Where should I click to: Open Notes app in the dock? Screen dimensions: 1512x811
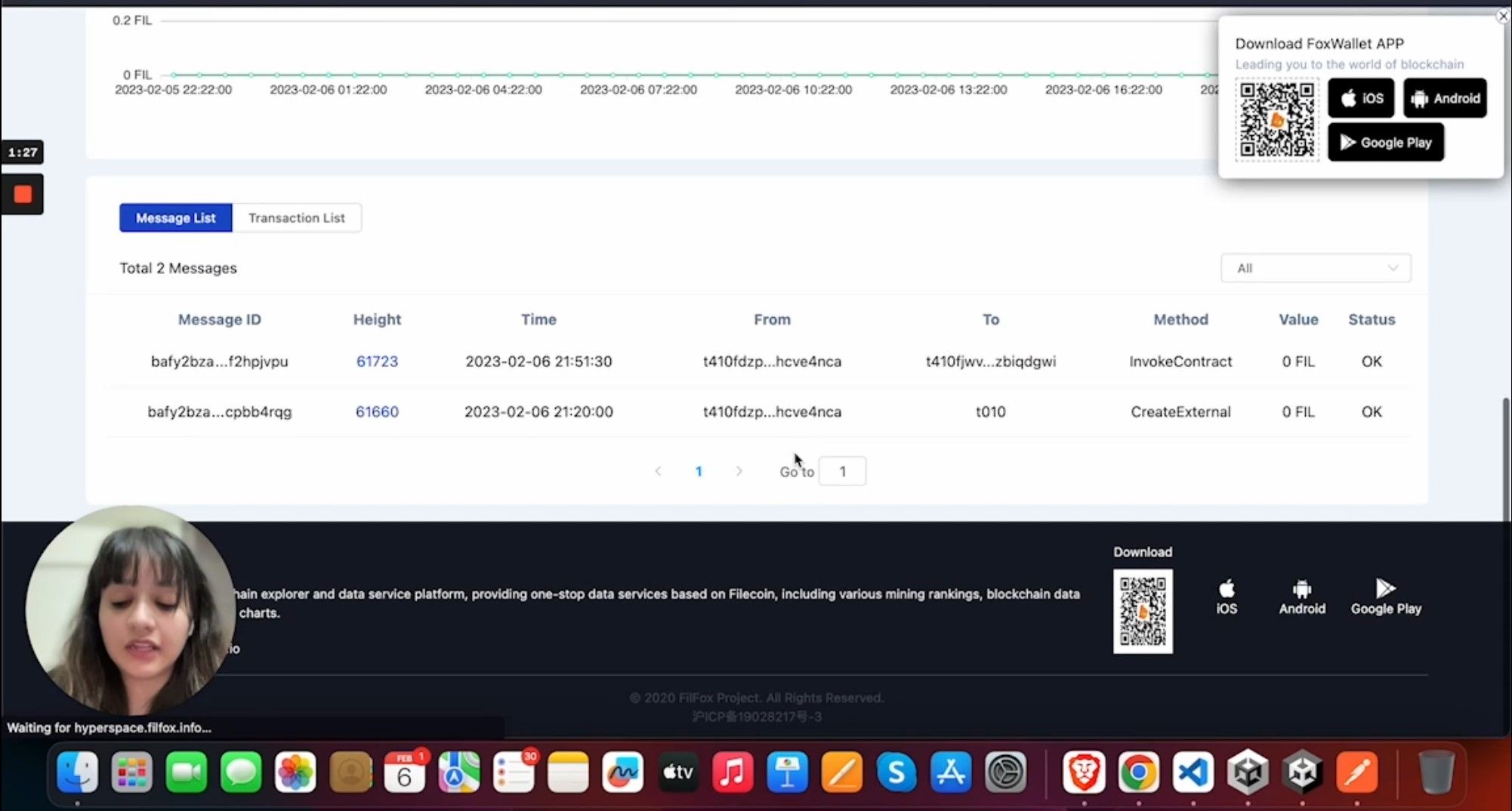pyautogui.click(x=568, y=772)
